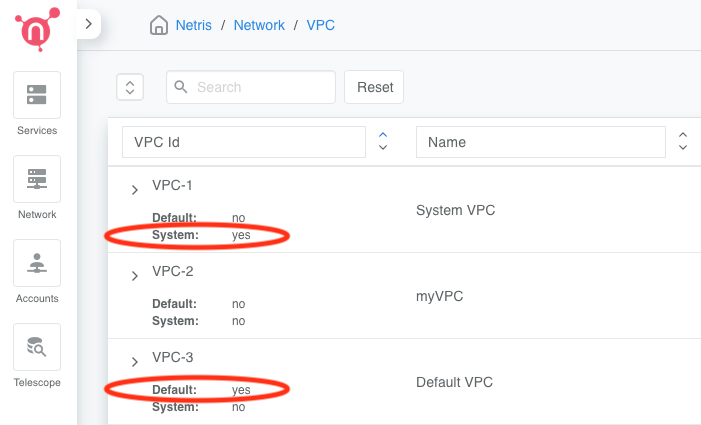Click the Accounts label in the sidebar
Image resolution: width=701 pixels, height=425 pixels.
pos(37,299)
